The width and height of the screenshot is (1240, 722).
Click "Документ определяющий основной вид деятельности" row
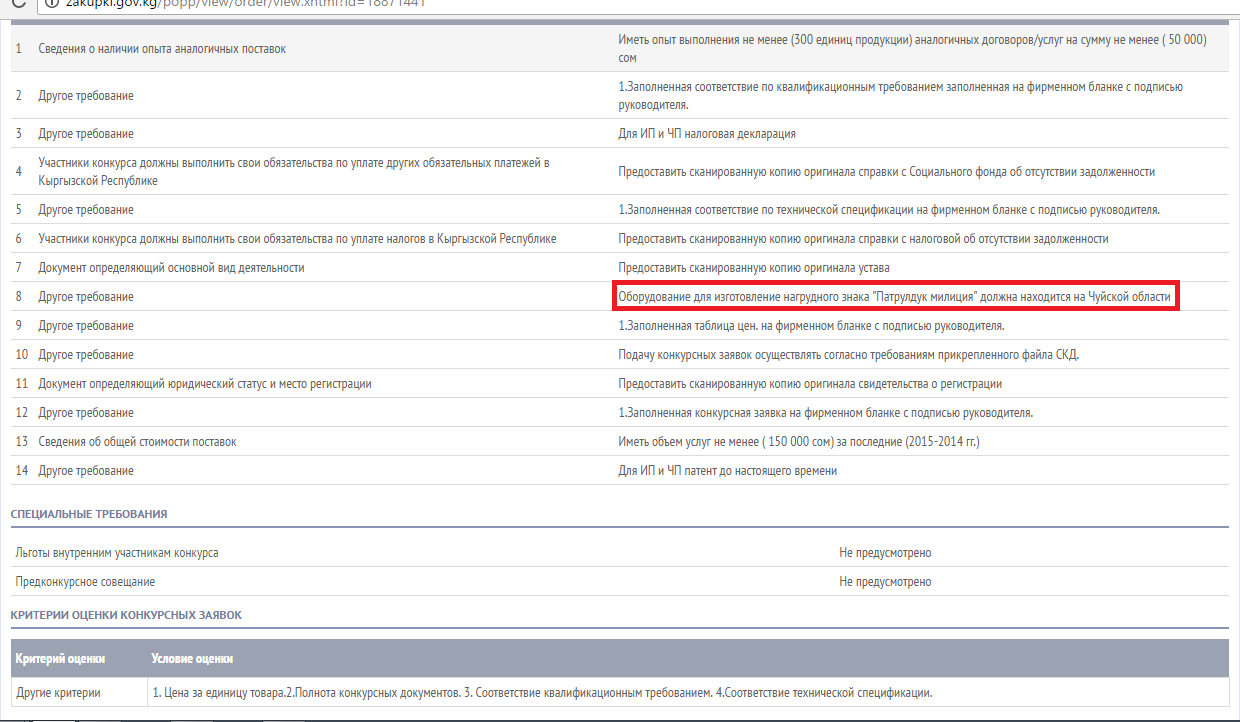(x=171, y=268)
